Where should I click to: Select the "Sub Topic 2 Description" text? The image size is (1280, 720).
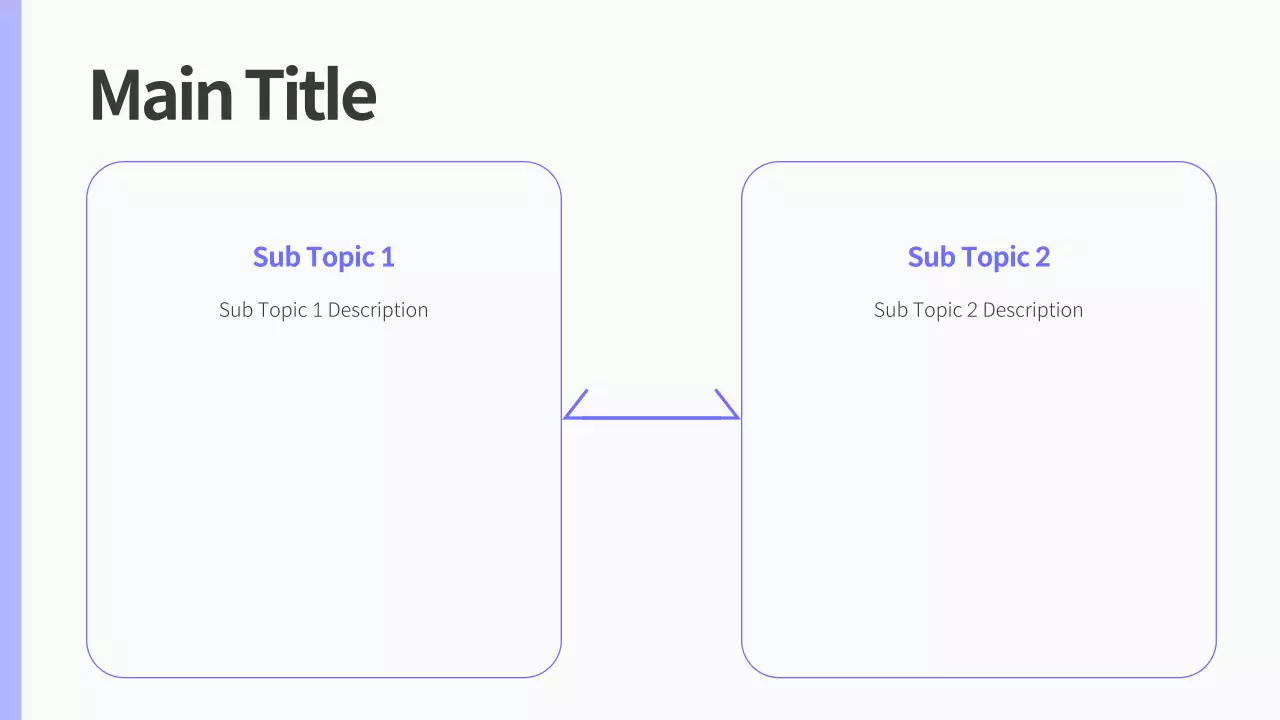click(x=978, y=310)
